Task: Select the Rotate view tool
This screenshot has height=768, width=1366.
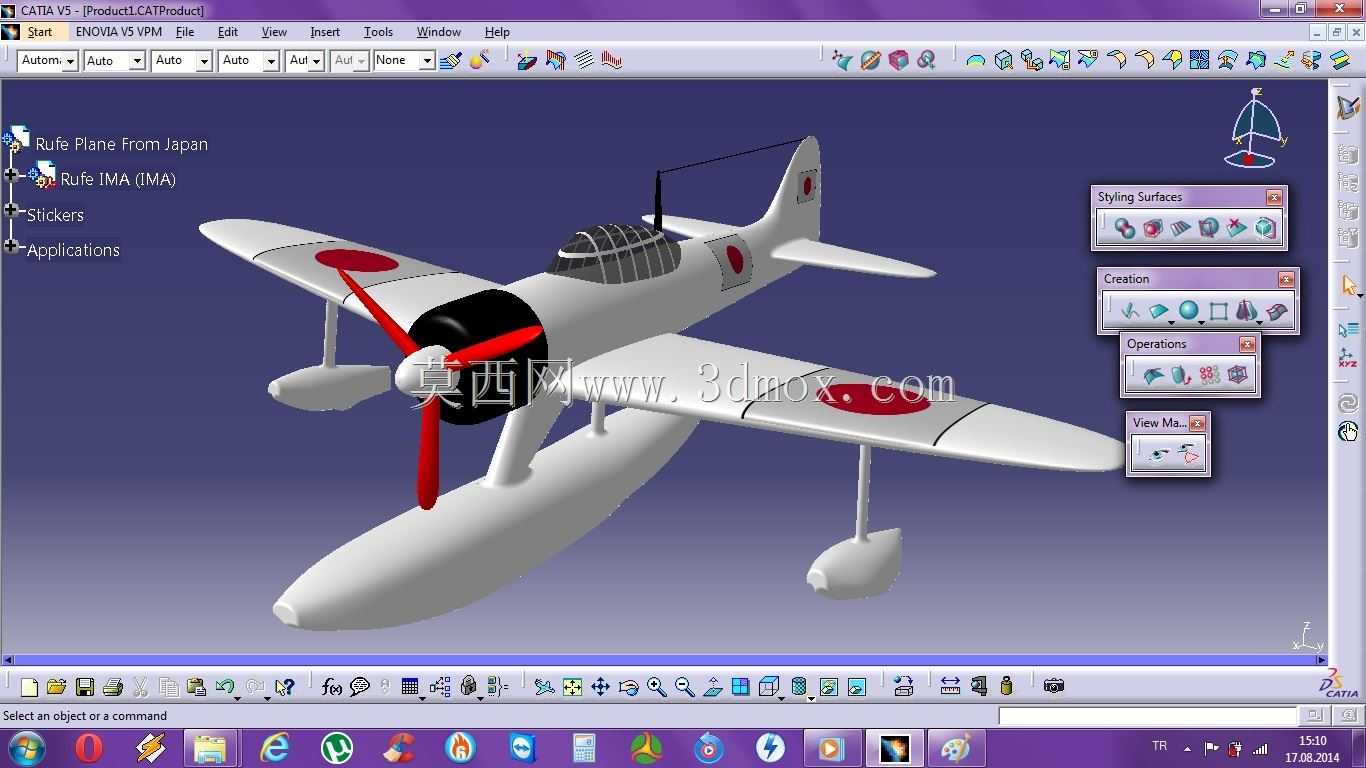Action: point(628,687)
